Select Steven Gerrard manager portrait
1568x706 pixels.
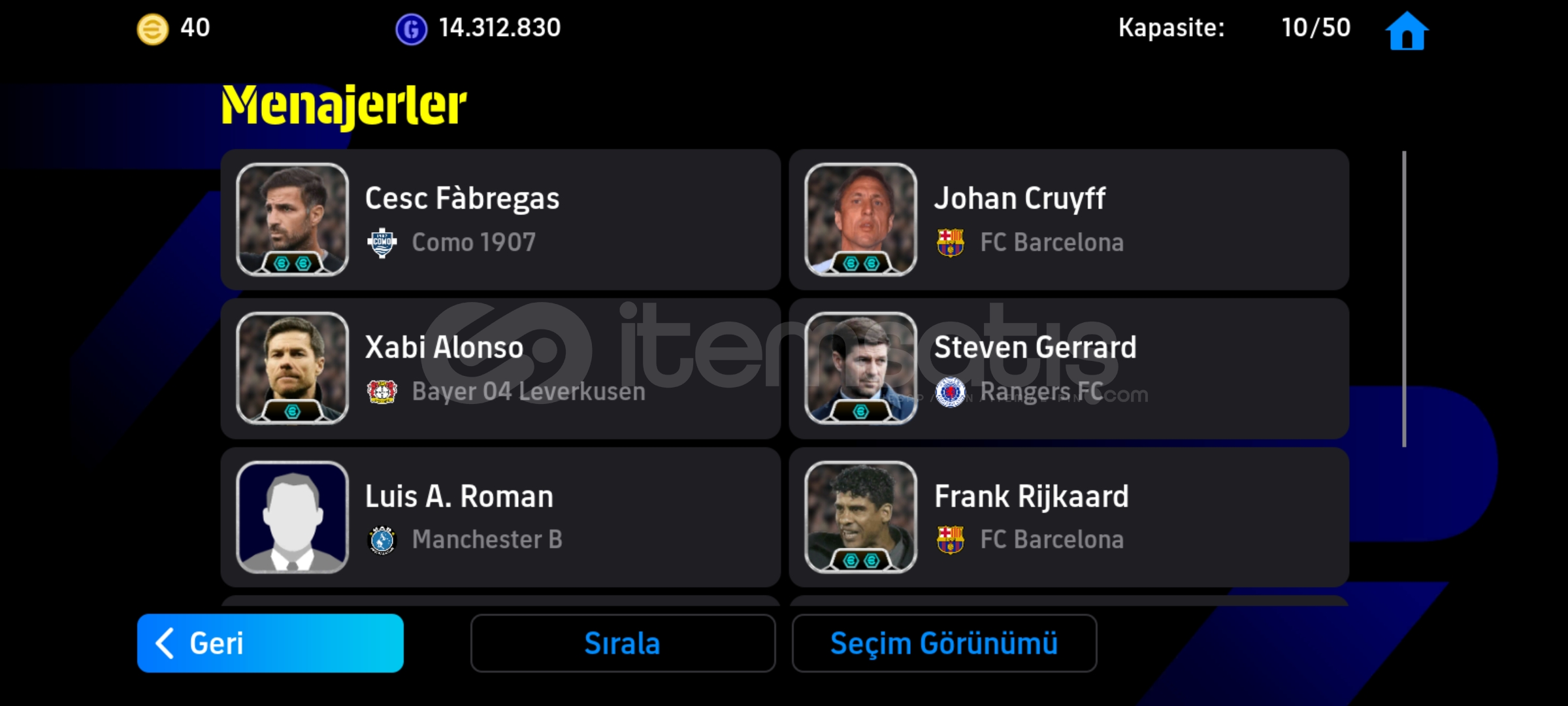click(x=860, y=368)
